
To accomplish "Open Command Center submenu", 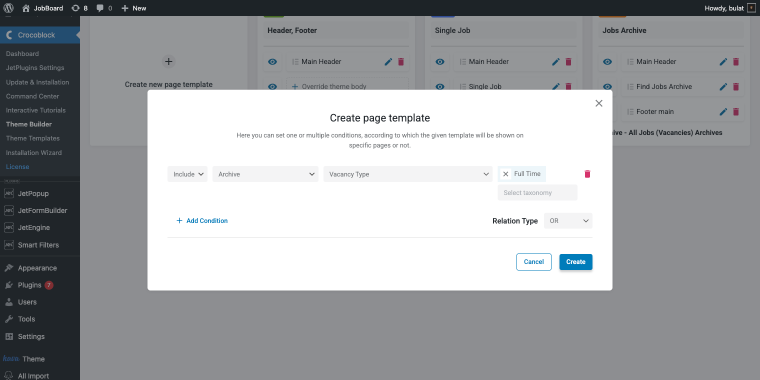I will (x=32, y=96).
